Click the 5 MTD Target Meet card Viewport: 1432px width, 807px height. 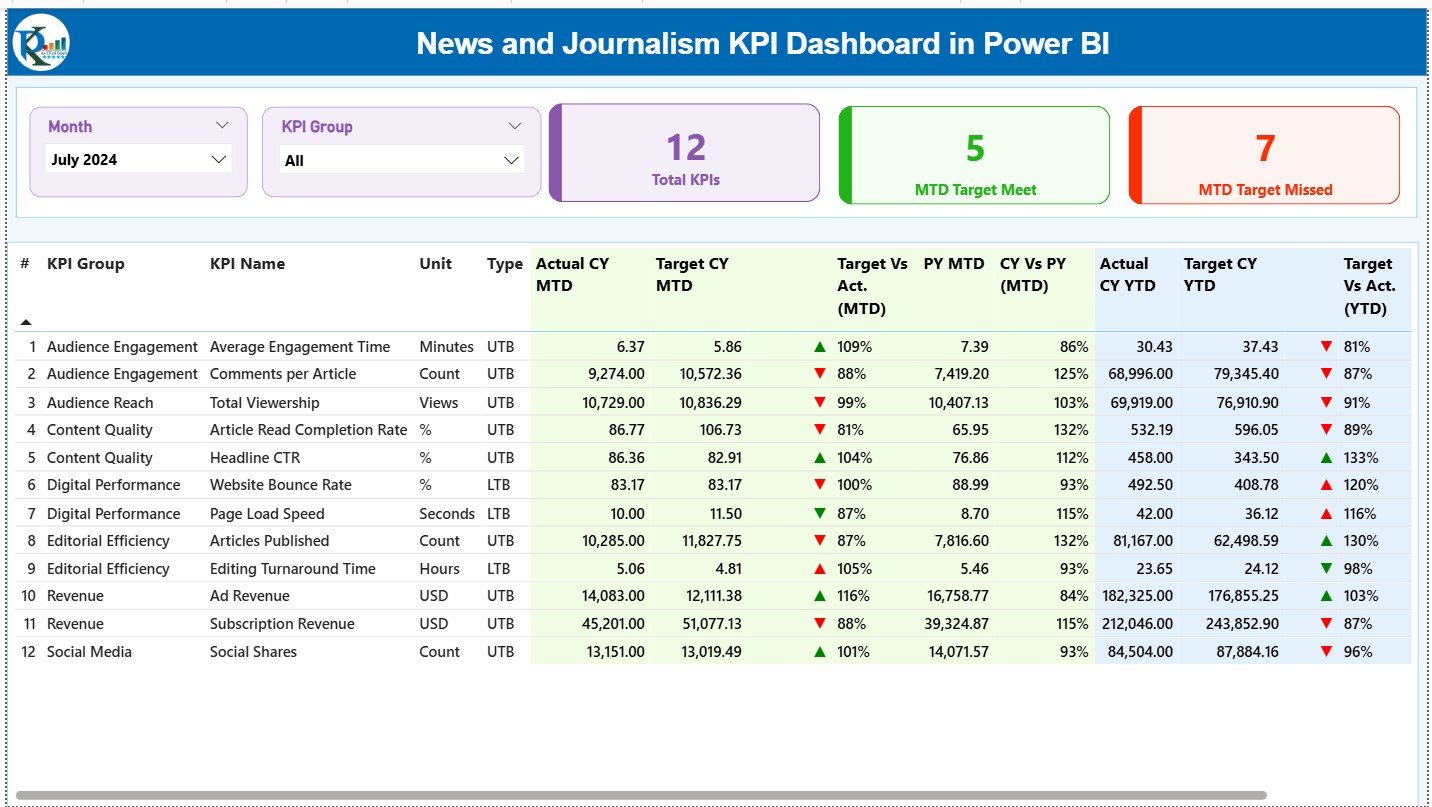[x=974, y=155]
